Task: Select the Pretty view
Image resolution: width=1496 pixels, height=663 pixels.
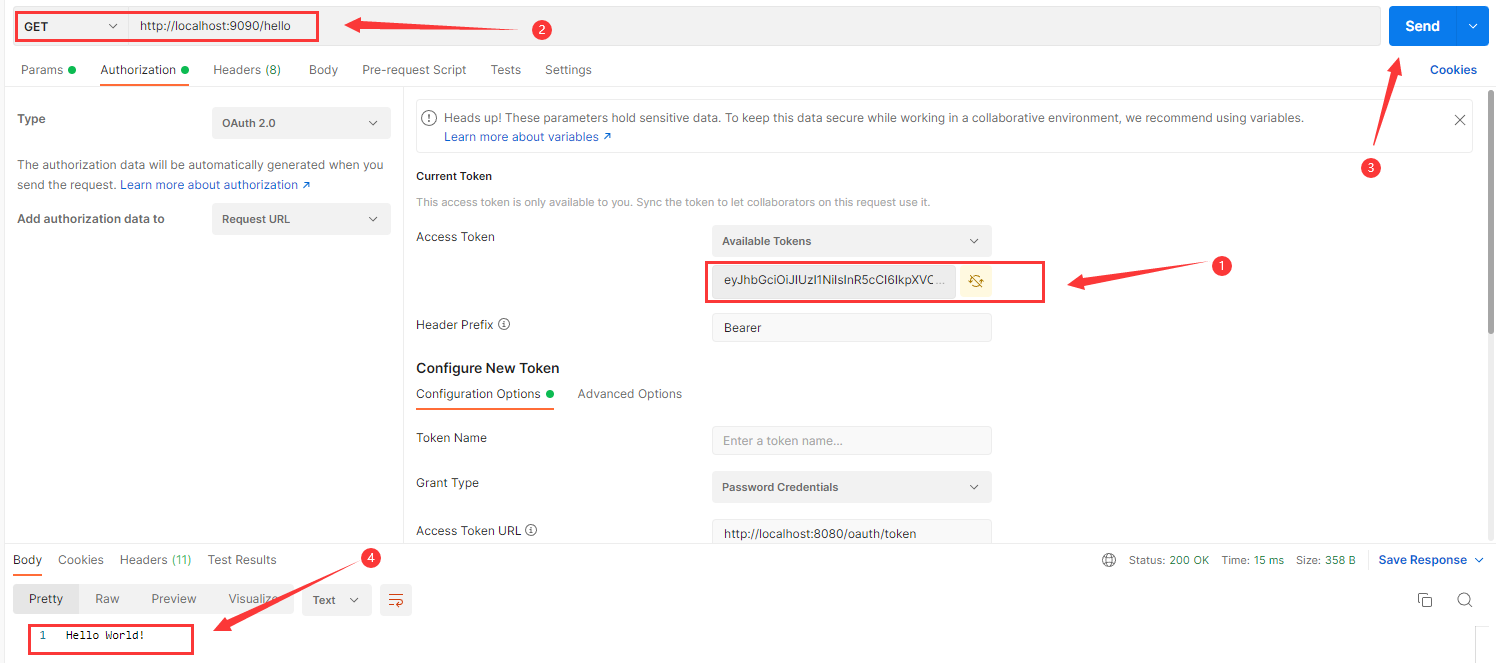Action: click(46, 599)
